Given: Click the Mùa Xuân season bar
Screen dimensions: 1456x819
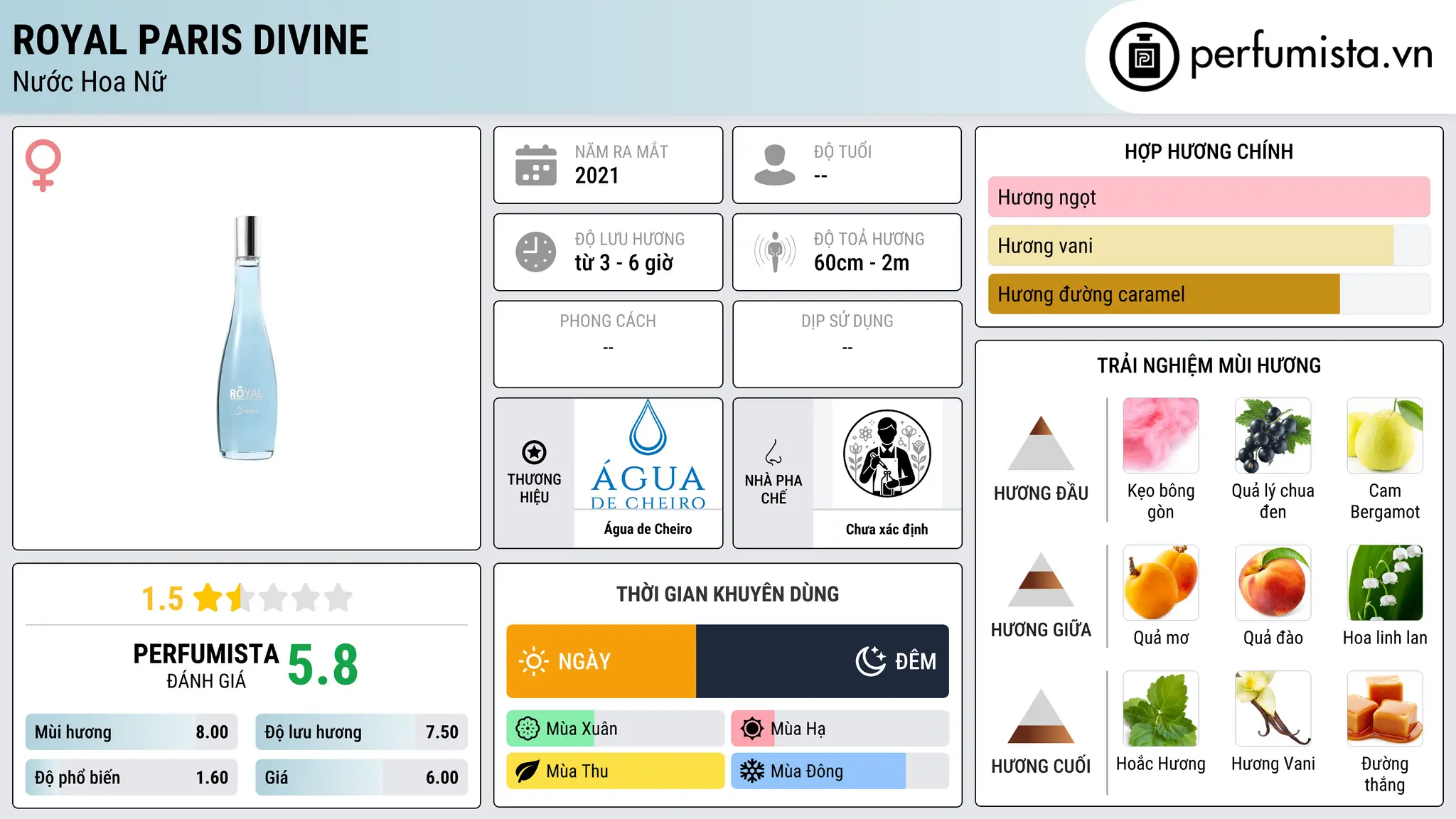Looking at the screenshot, I should (615, 729).
